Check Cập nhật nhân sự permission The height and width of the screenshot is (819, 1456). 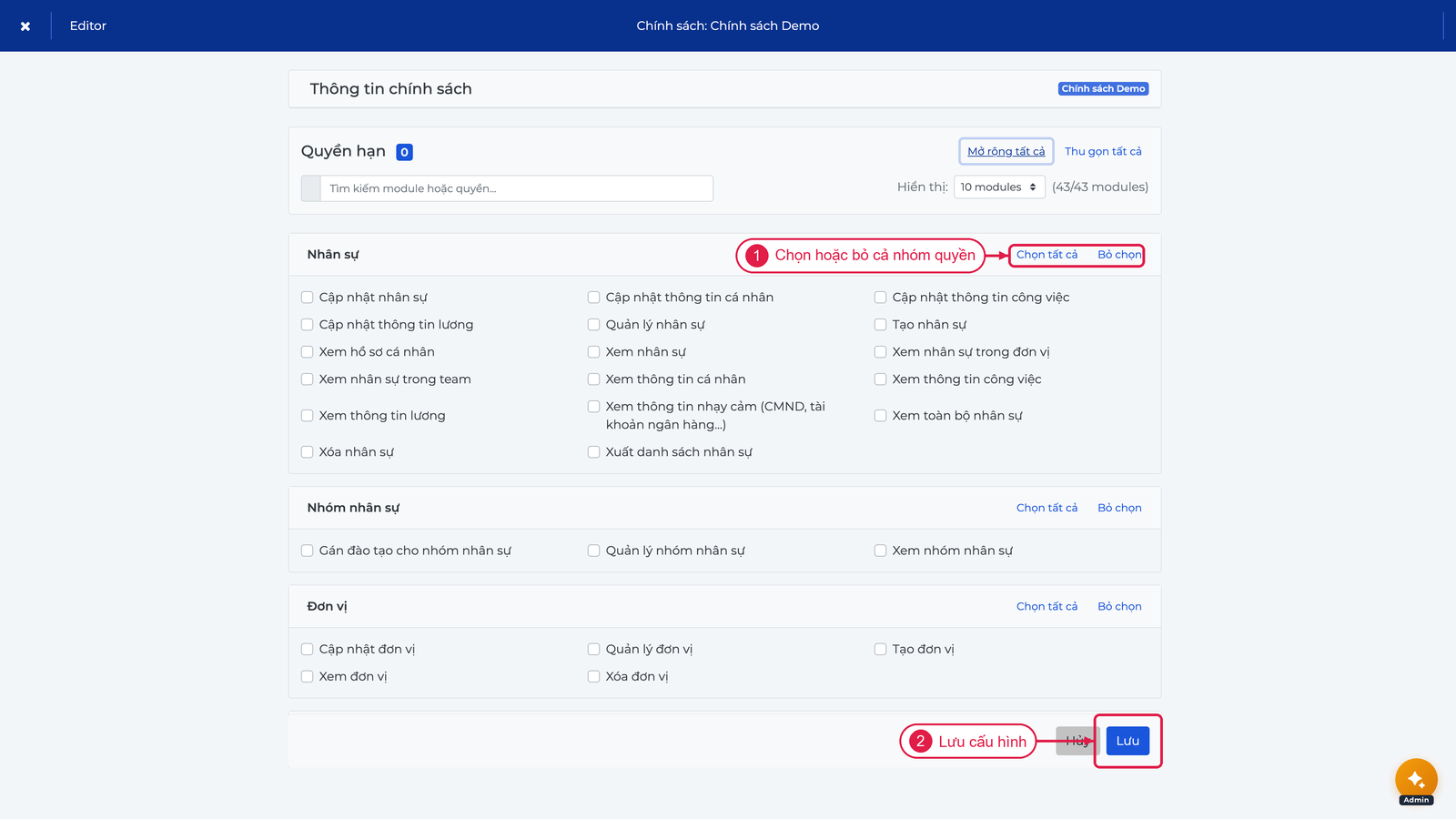[308, 298]
